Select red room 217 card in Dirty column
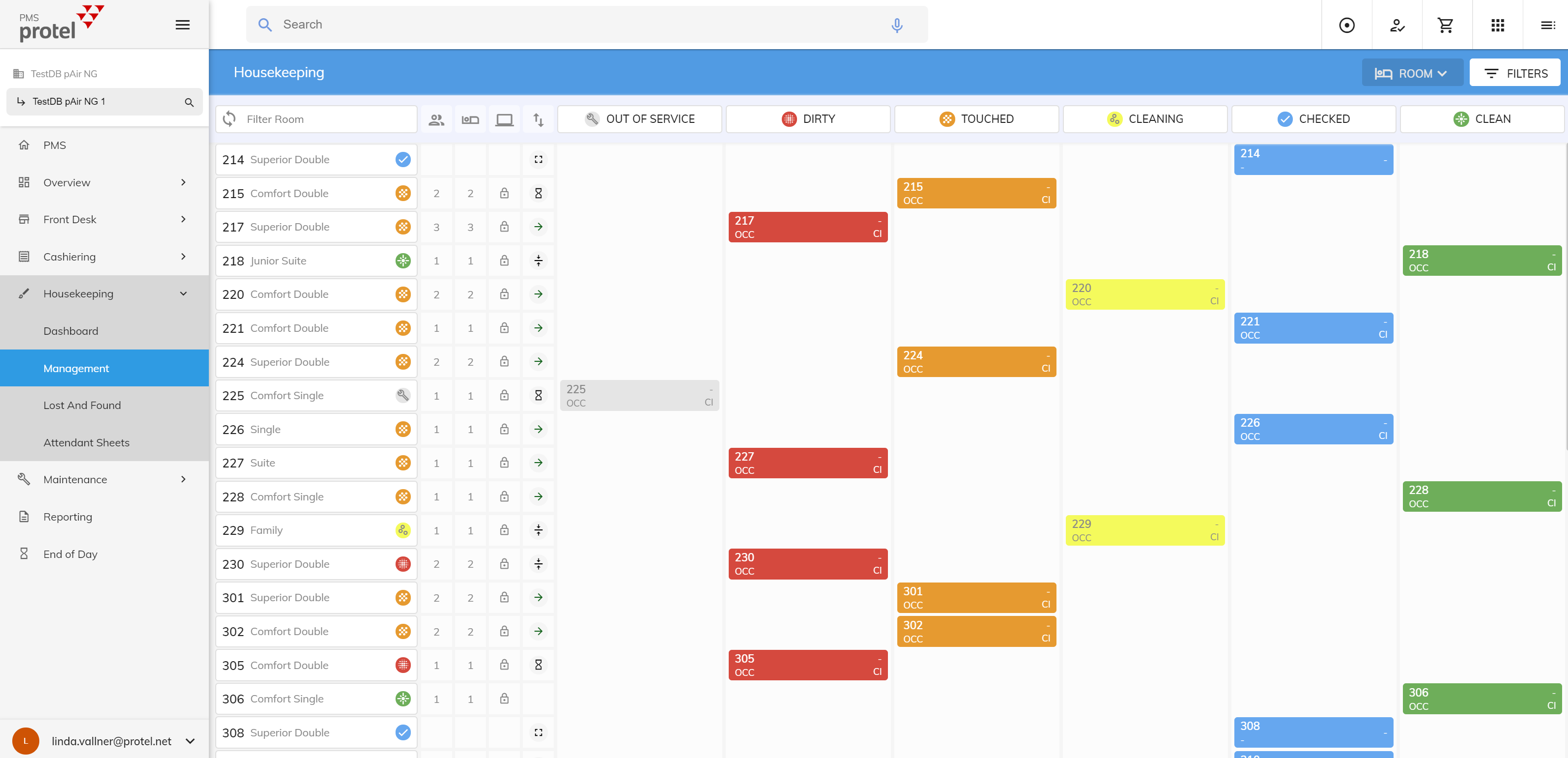1568x758 pixels. click(807, 227)
